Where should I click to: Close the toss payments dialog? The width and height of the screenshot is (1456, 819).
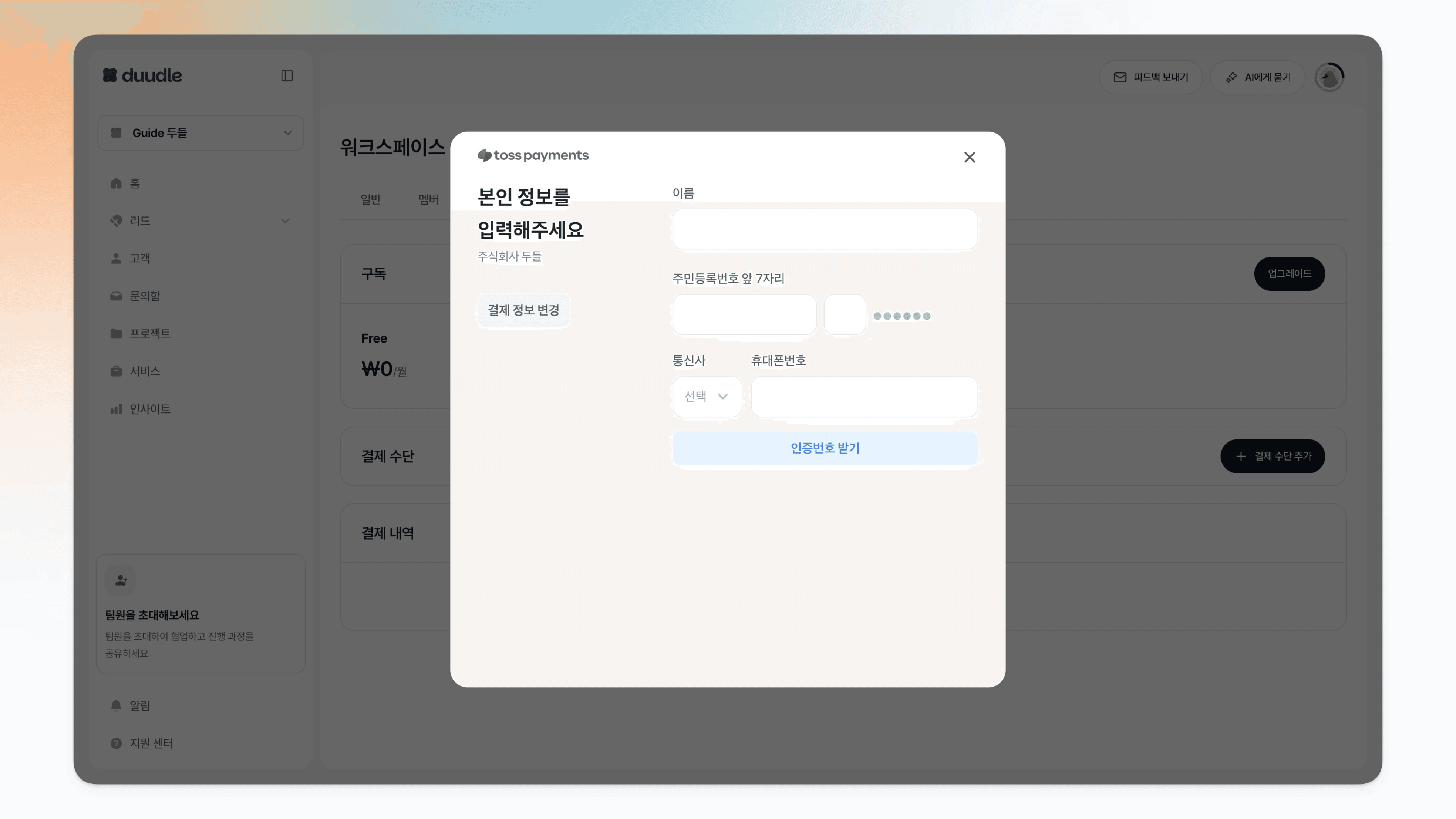[x=970, y=157]
